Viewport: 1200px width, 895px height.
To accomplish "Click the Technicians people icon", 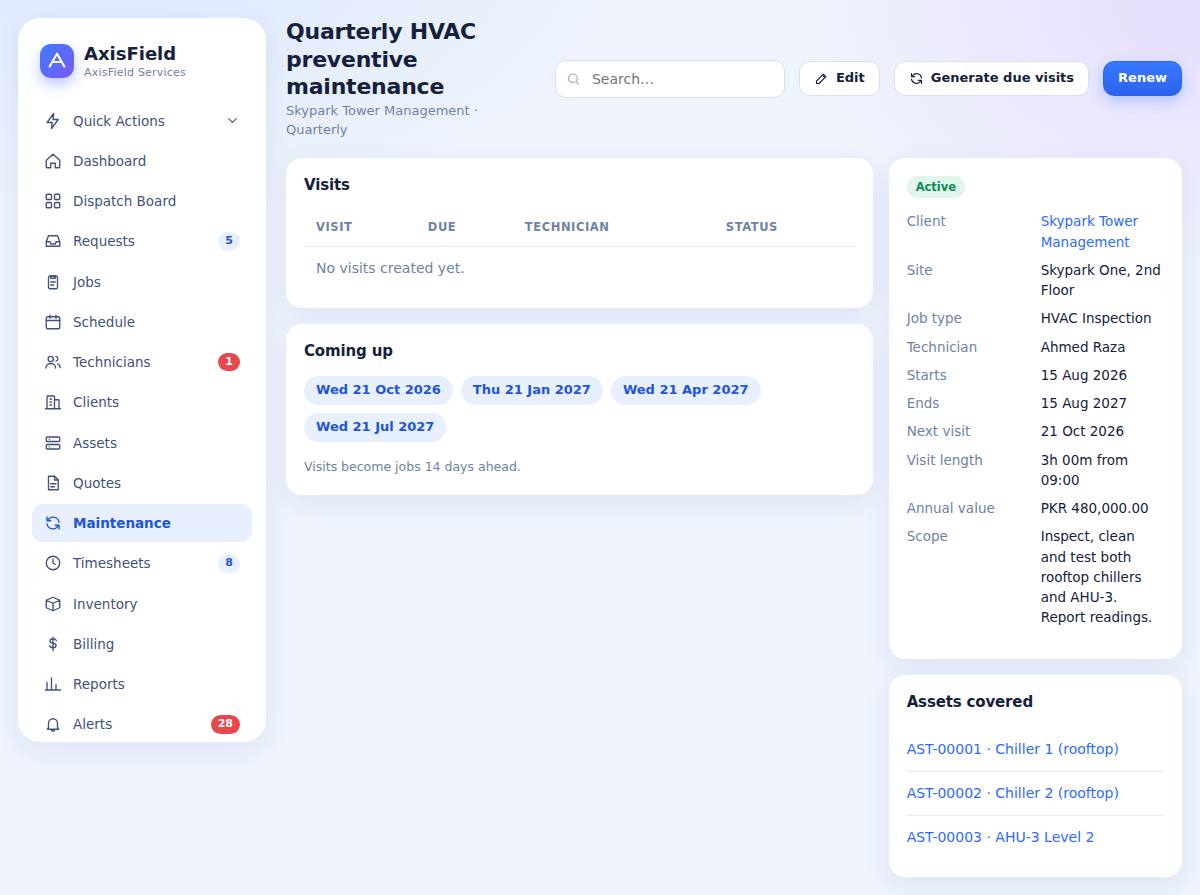I will (x=53, y=362).
